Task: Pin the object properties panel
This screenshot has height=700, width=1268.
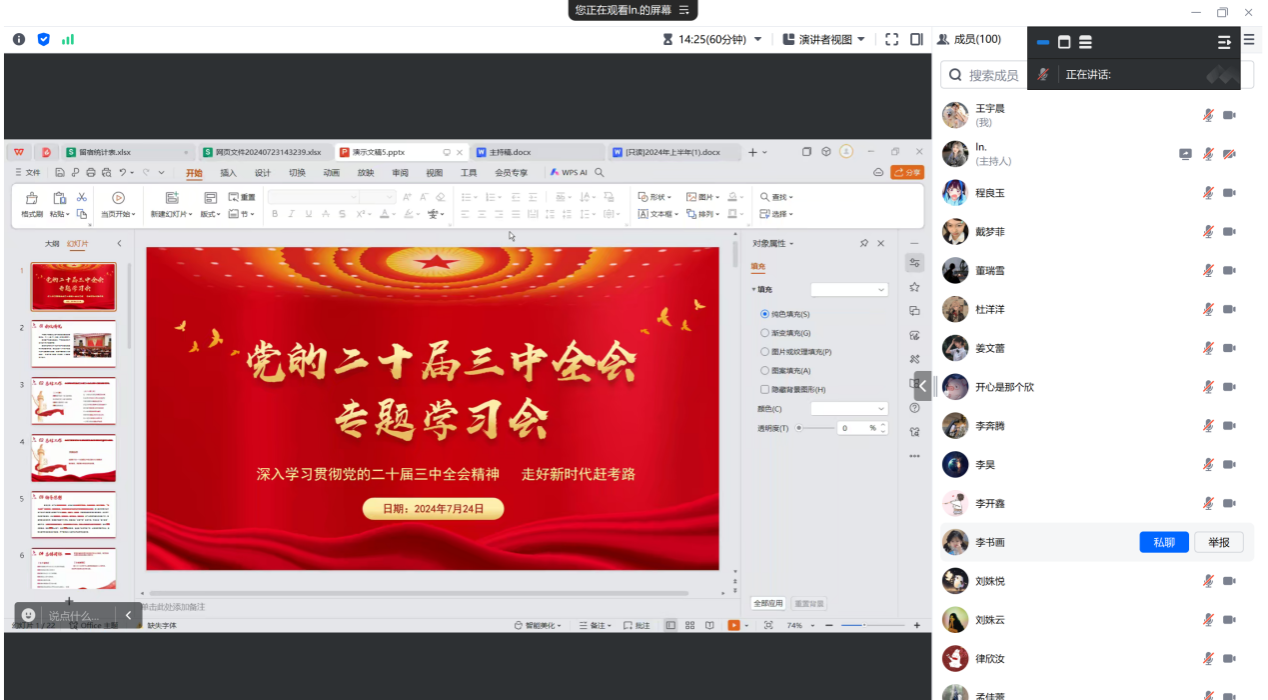Action: pyautogui.click(x=864, y=243)
